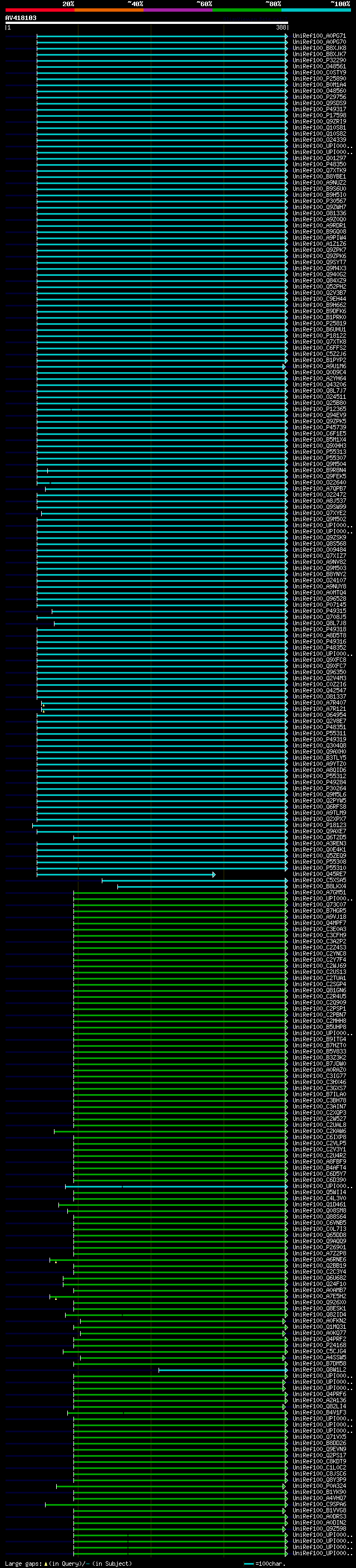This screenshot has width=356, height=1568.
Task: Click the UniRef100_O09484 label
Action: (319, 550)
